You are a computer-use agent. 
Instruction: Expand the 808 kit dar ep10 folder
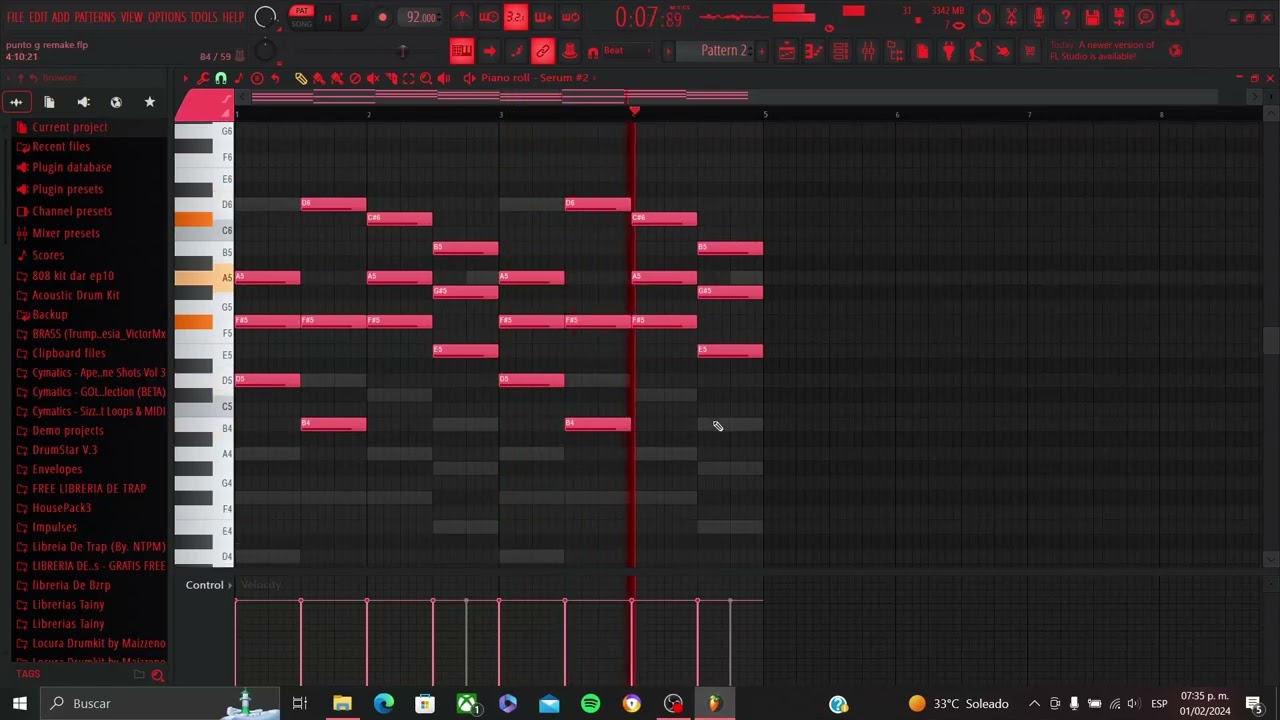pos(72,276)
